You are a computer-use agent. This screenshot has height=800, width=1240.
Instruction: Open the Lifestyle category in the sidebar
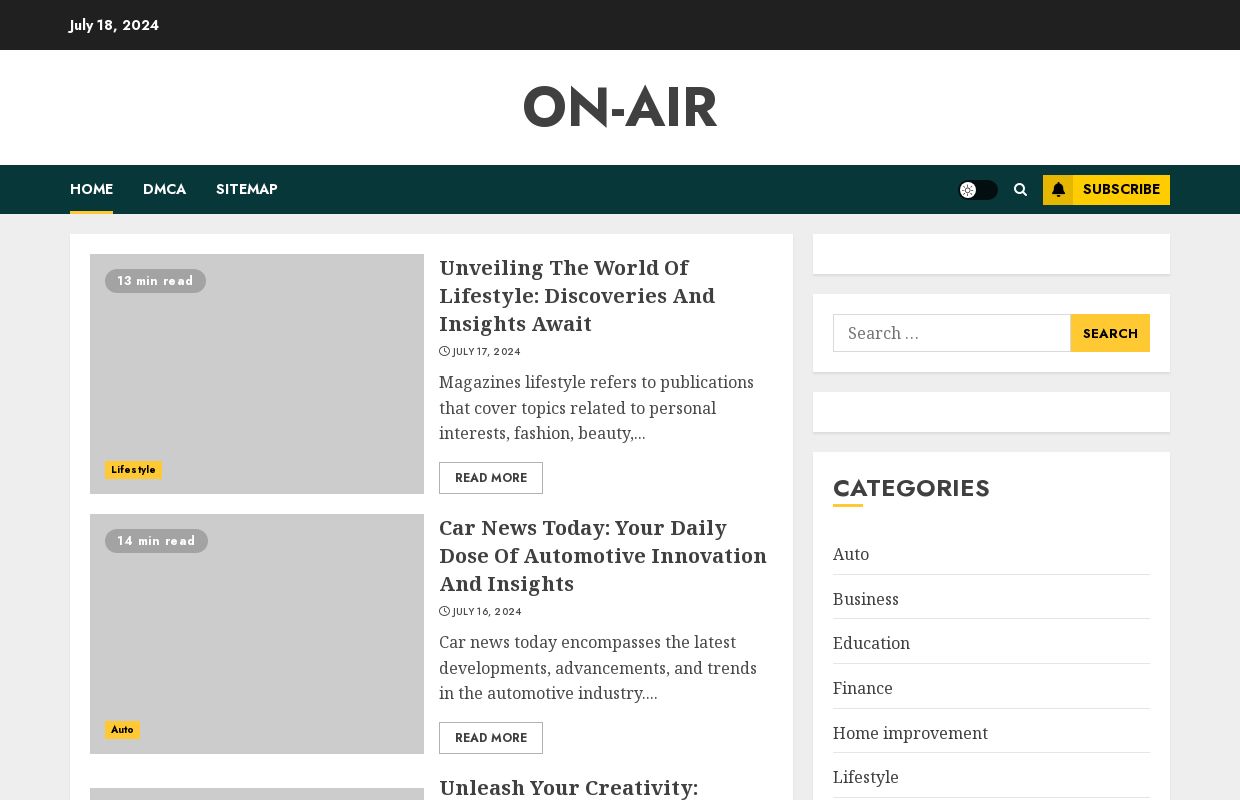(x=866, y=777)
